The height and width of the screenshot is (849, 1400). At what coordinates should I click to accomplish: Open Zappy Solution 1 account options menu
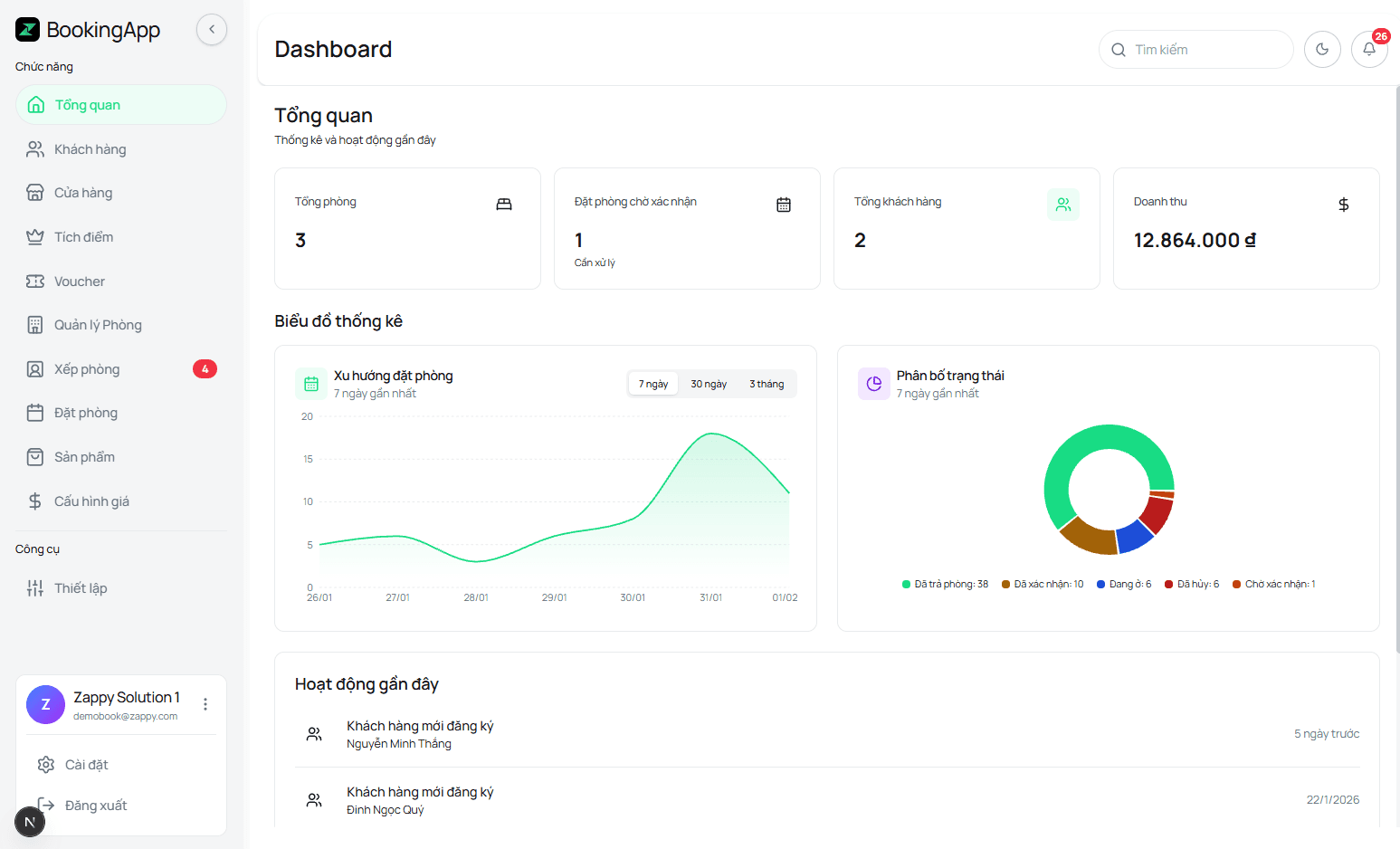tap(205, 704)
